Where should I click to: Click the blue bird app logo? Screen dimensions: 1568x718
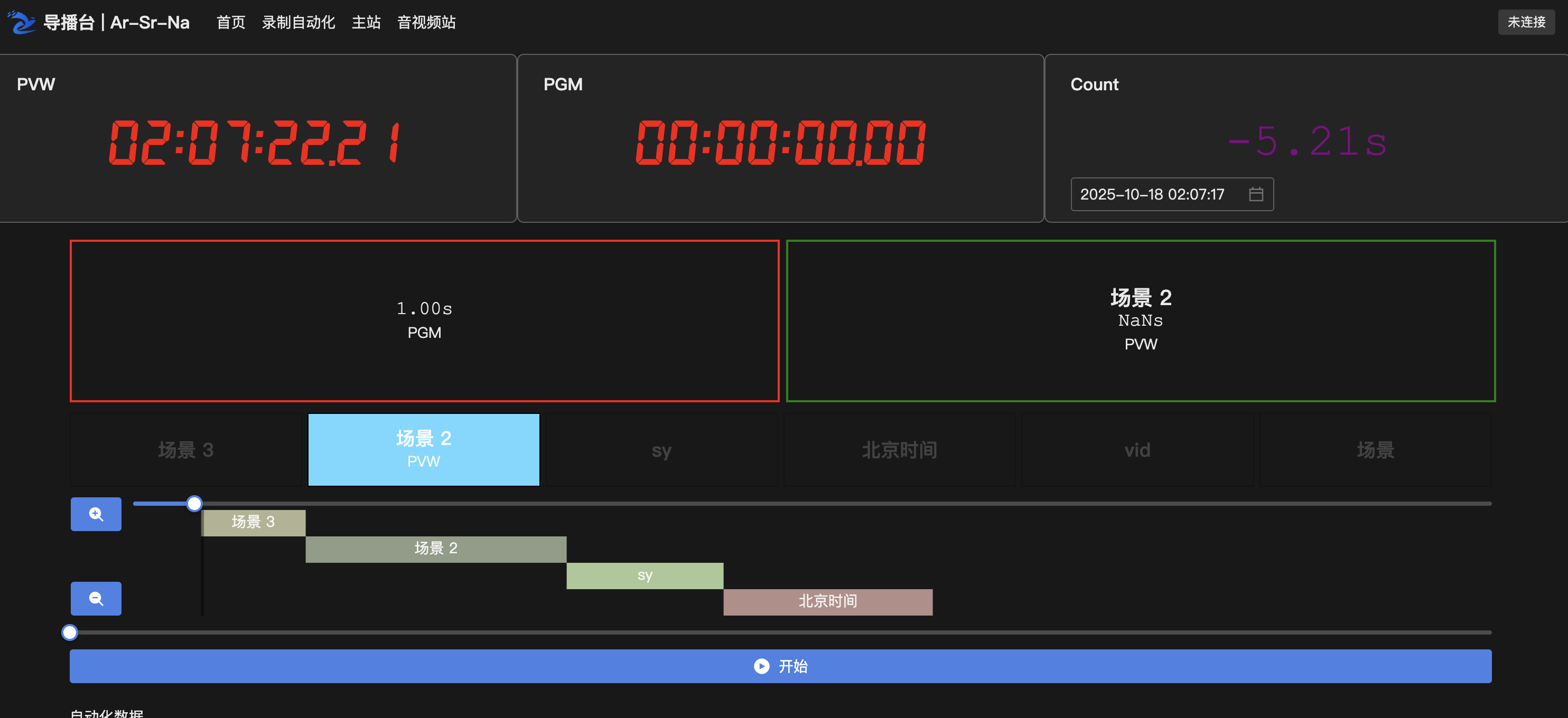tap(22, 23)
